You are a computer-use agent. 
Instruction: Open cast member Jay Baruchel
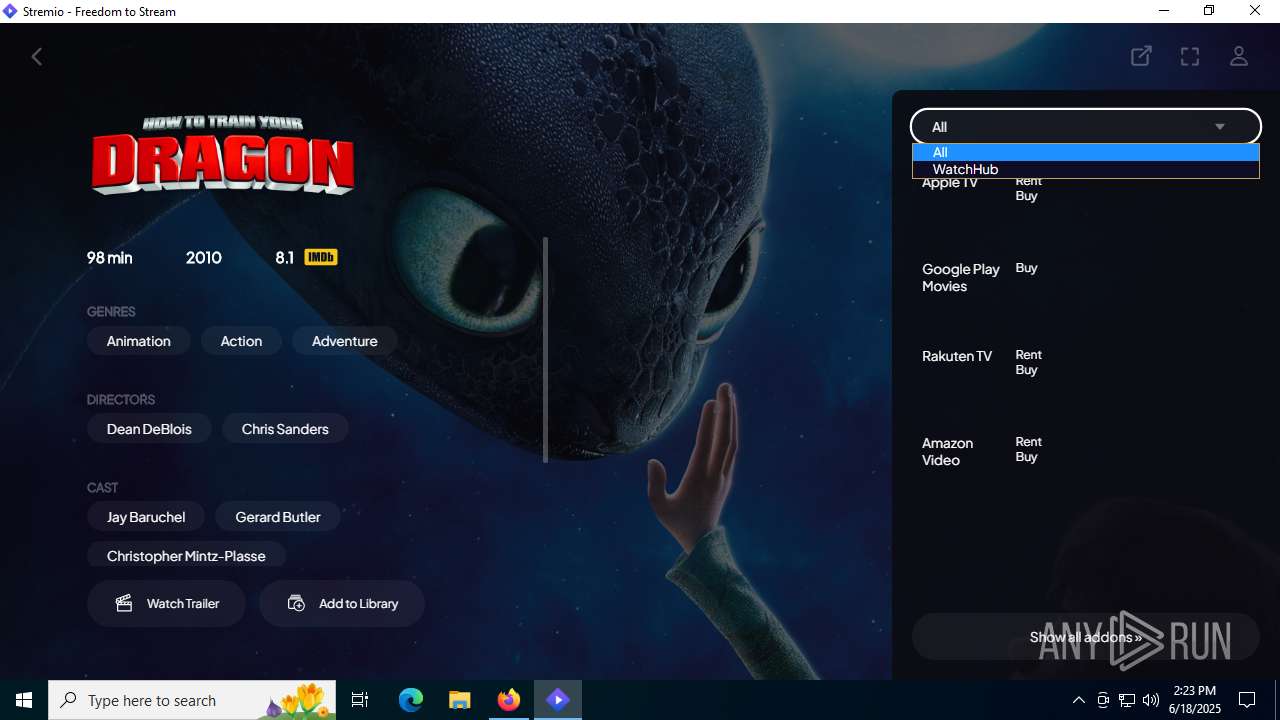146,517
